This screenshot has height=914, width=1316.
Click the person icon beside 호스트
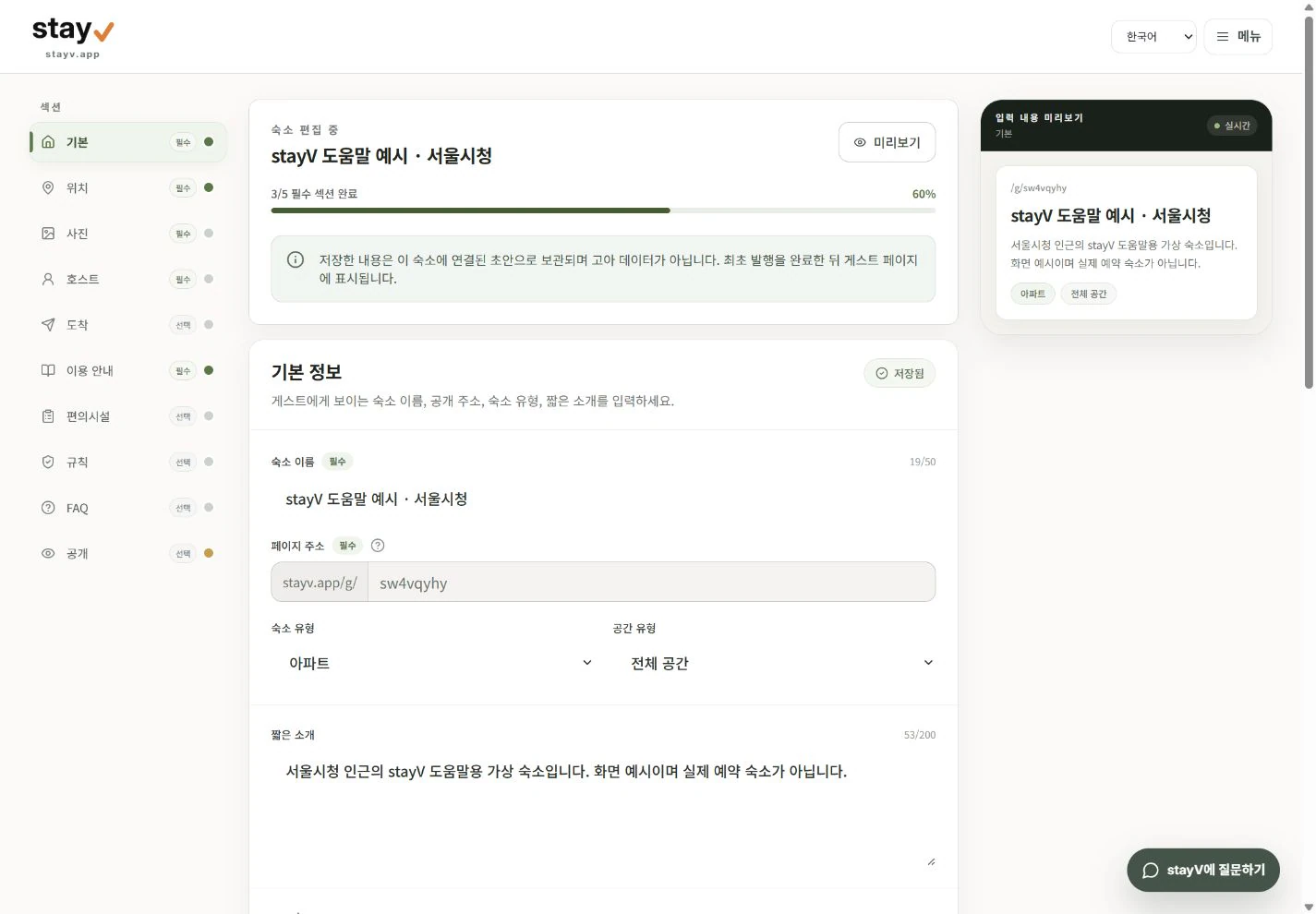[x=48, y=279]
